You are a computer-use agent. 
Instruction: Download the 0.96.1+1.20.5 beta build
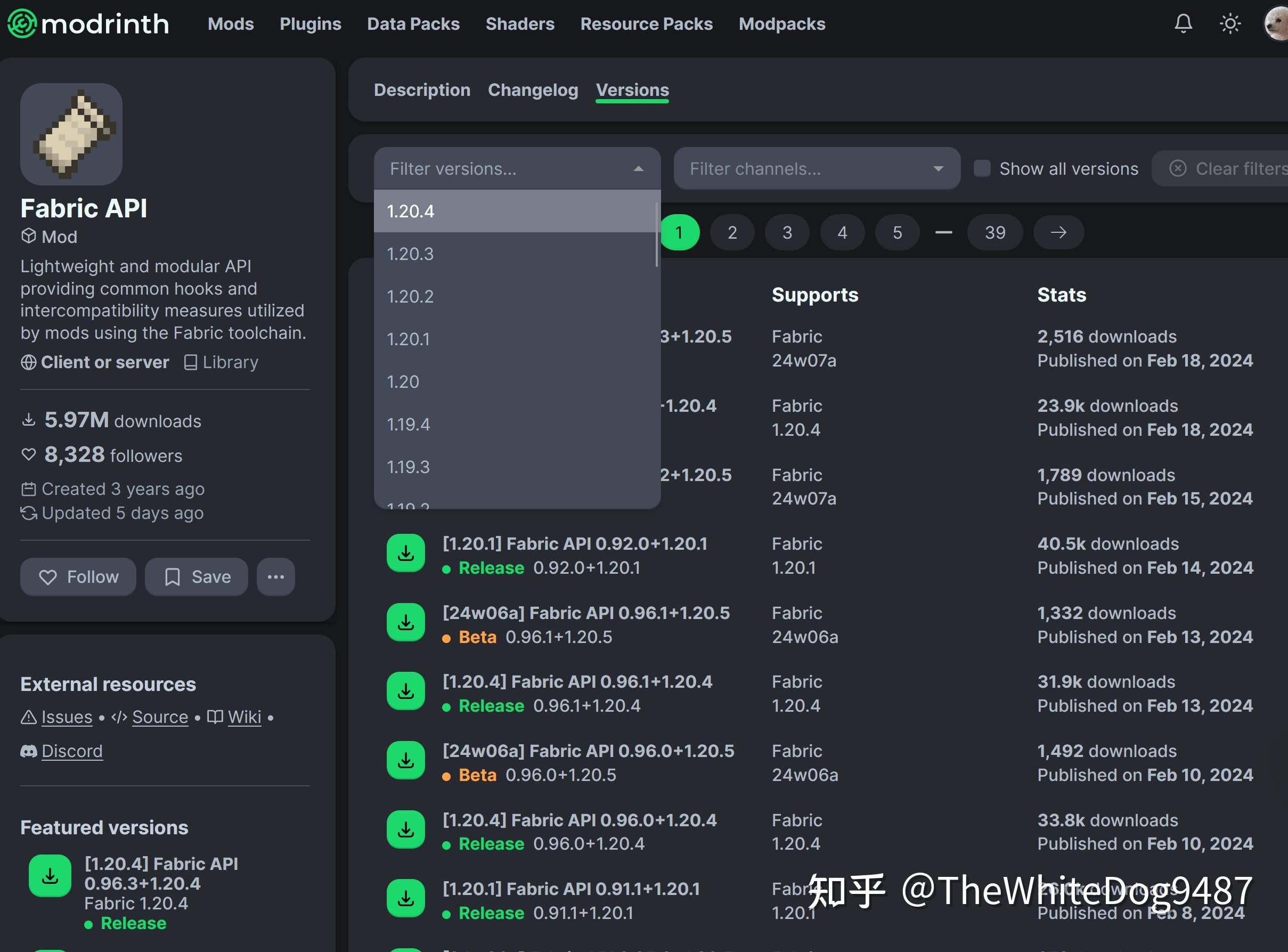[x=405, y=622]
